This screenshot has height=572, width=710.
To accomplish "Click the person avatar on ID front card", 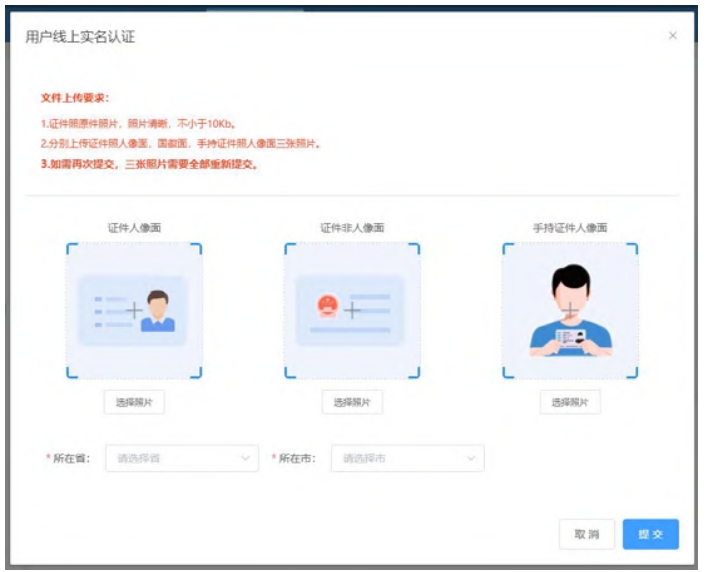I will coord(158,310).
